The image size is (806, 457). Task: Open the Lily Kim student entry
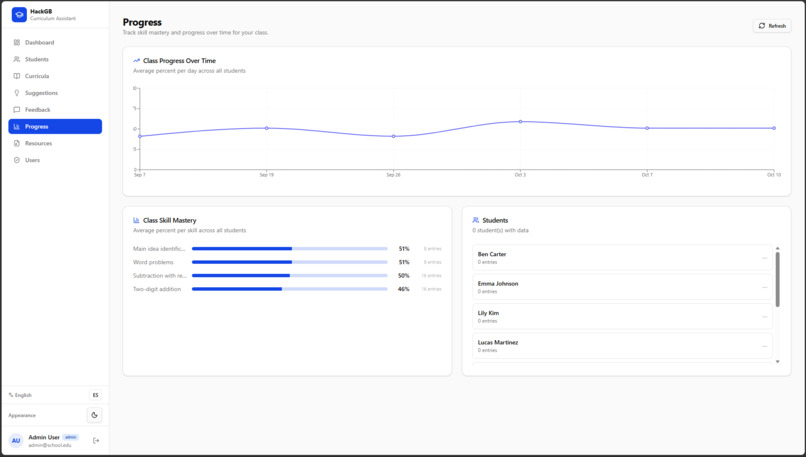tap(622, 317)
